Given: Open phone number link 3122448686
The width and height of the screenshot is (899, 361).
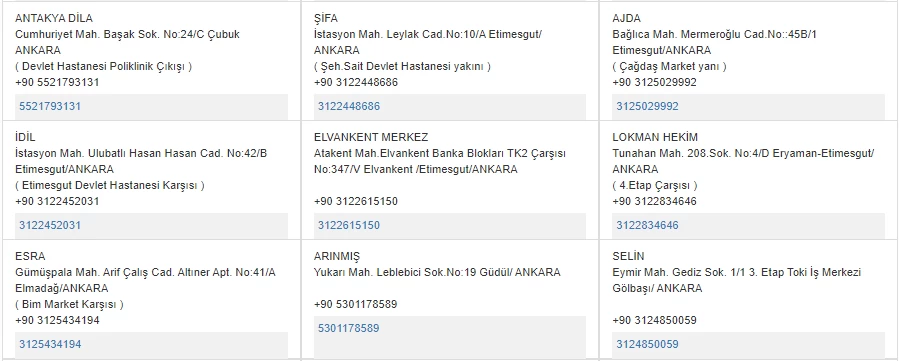Looking at the screenshot, I should tap(349, 106).
